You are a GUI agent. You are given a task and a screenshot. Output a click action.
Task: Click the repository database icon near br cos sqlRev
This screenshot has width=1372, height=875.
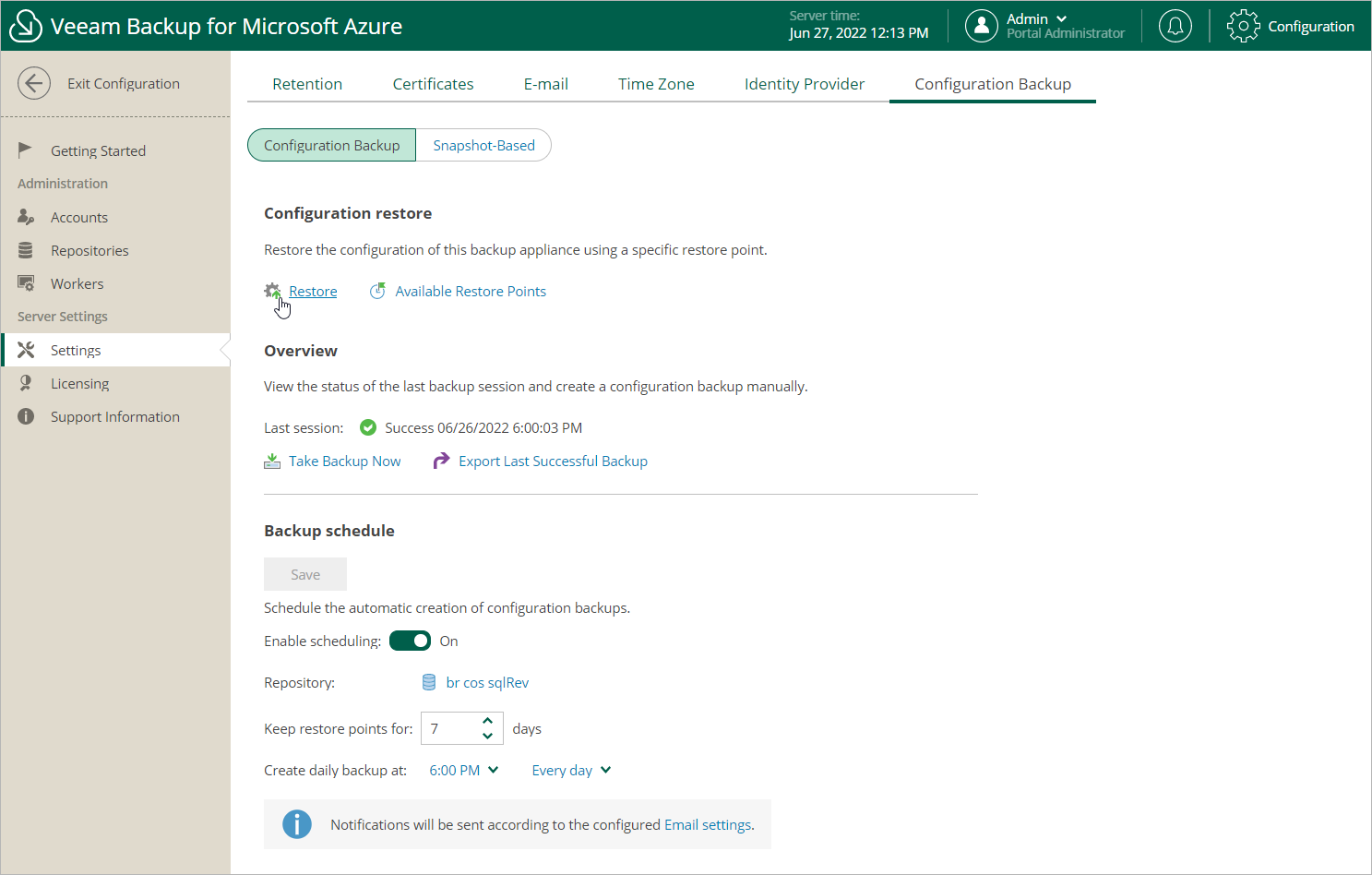(x=429, y=682)
